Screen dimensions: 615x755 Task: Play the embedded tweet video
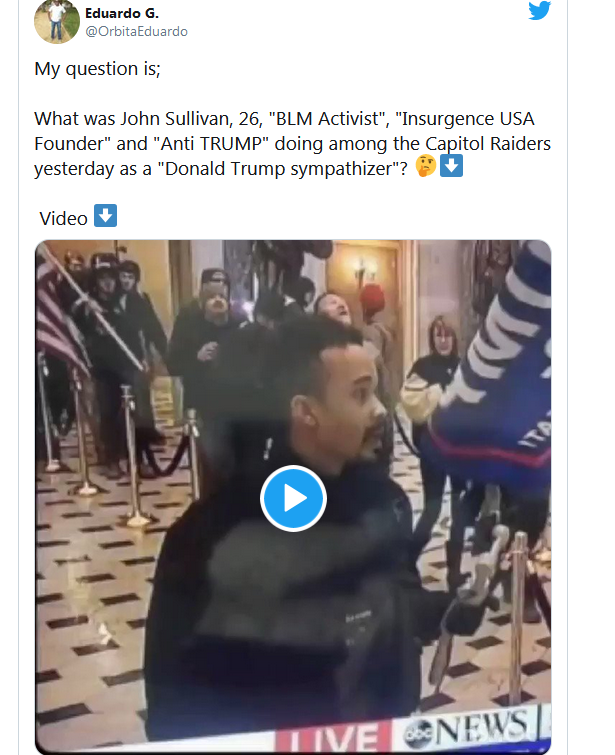[293, 498]
